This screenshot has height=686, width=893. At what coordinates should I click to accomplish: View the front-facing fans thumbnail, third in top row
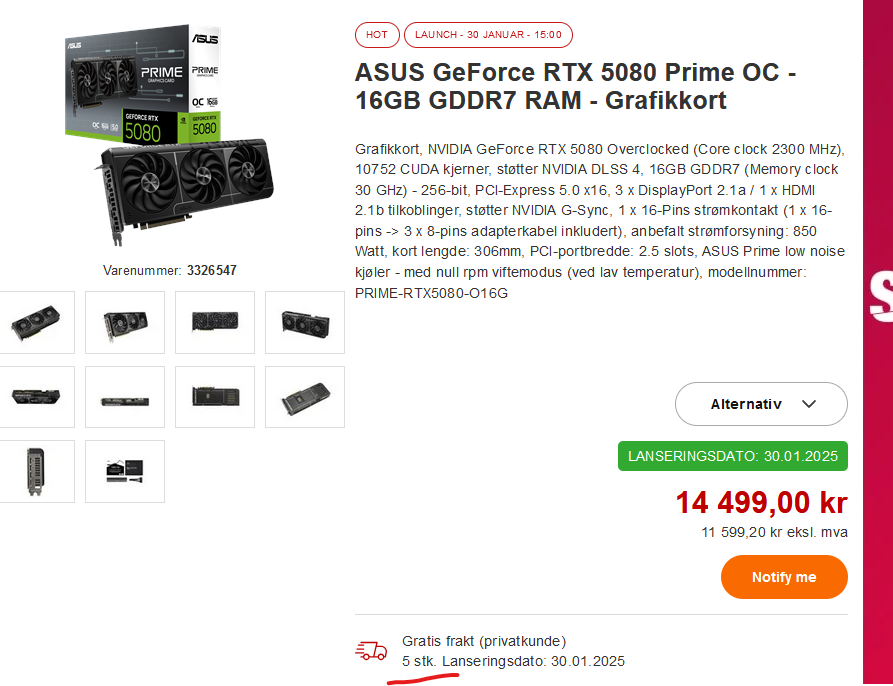click(215, 323)
